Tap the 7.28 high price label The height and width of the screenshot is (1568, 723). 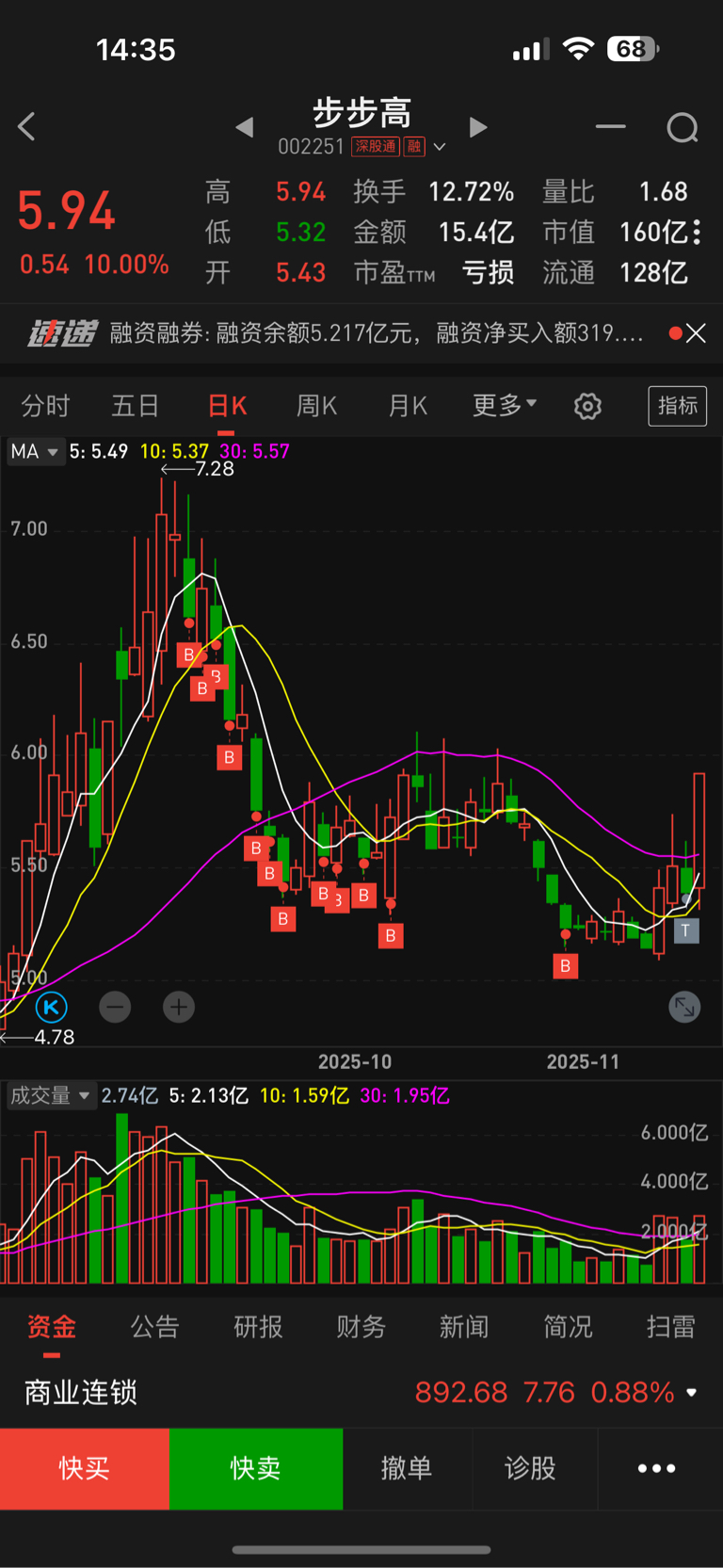click(x=214, y=469)
